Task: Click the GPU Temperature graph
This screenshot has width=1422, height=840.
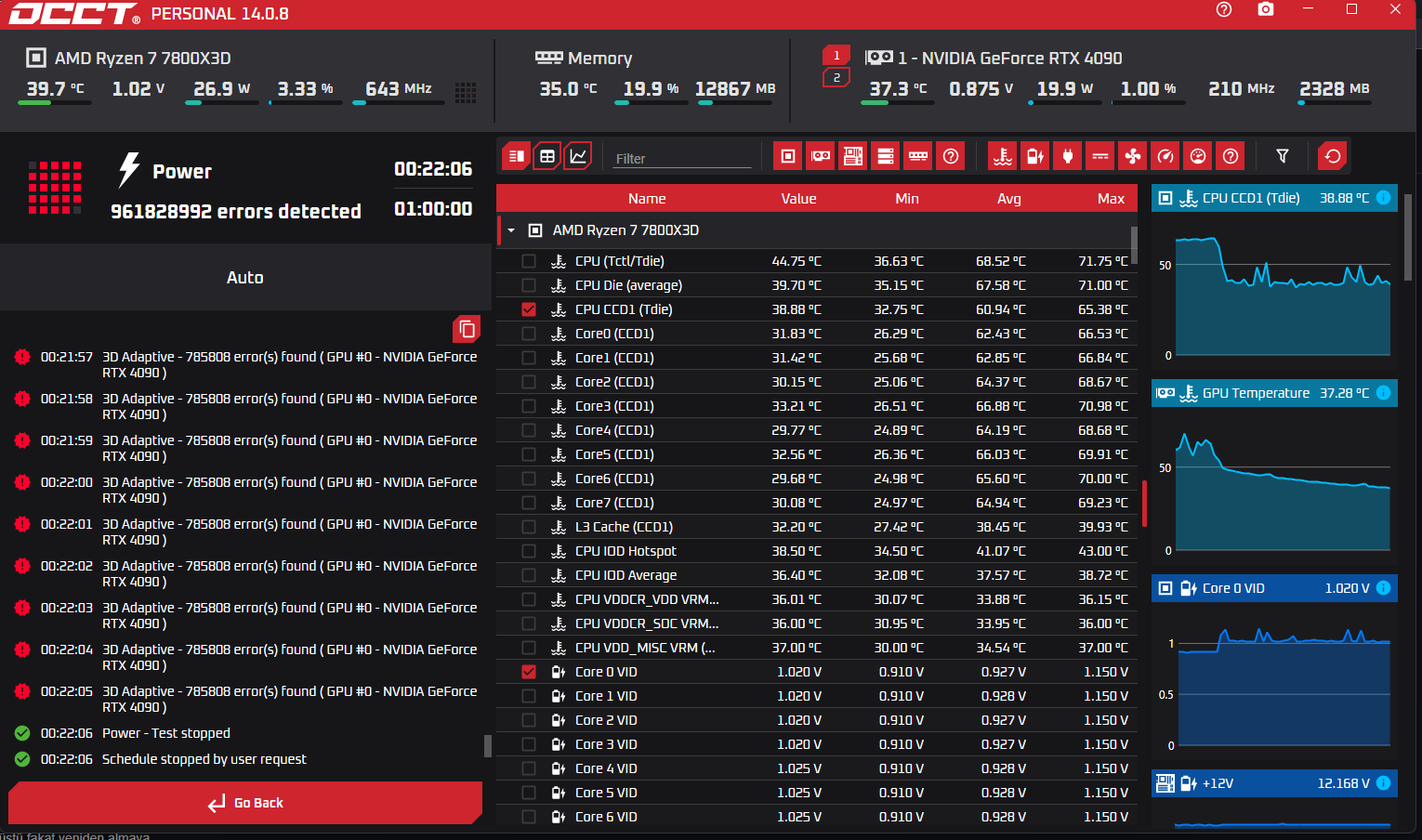Action: (1275, 487)
